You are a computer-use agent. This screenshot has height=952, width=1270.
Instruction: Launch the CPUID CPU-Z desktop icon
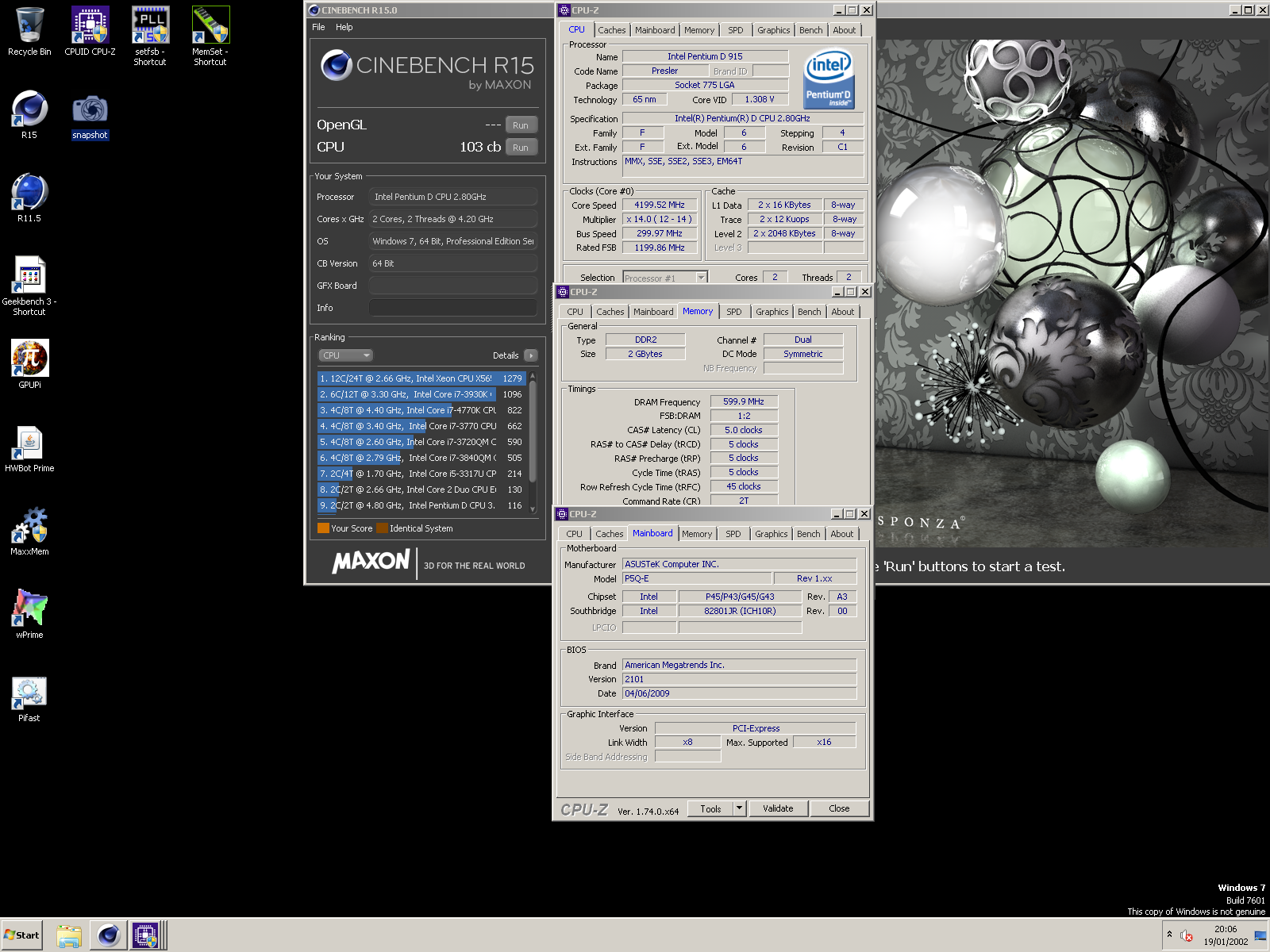pyautogui.click(x=90, y=32)
